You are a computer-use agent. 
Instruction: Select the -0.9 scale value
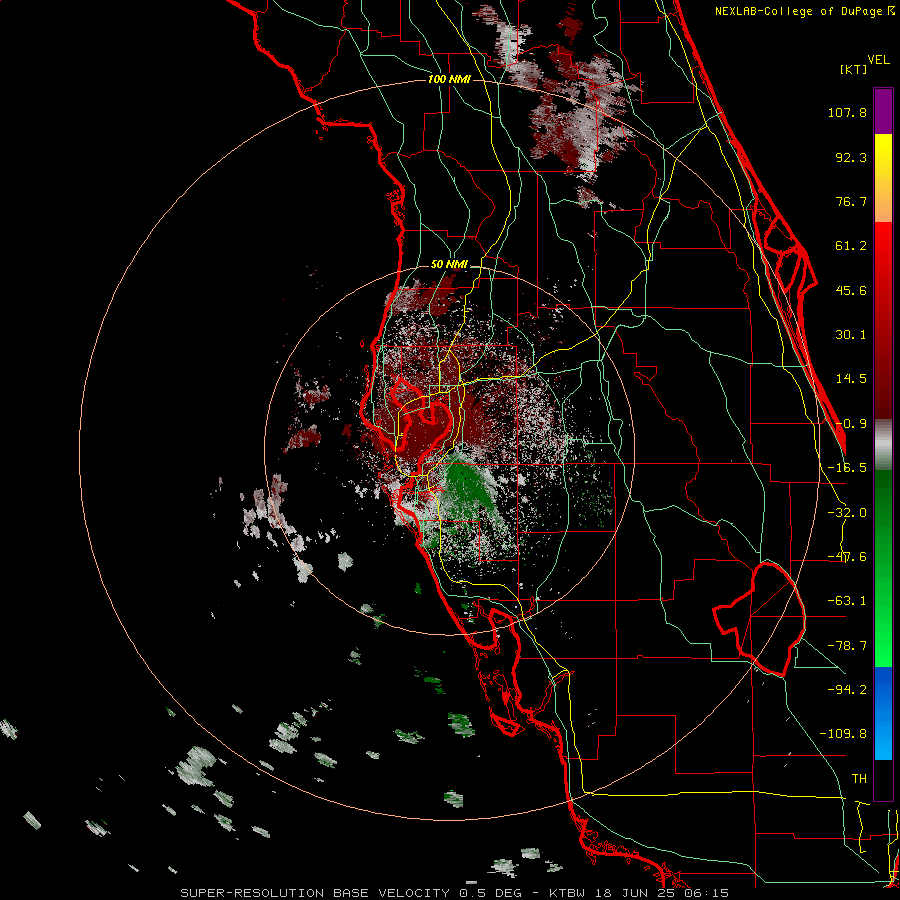(x=851, y=424)
